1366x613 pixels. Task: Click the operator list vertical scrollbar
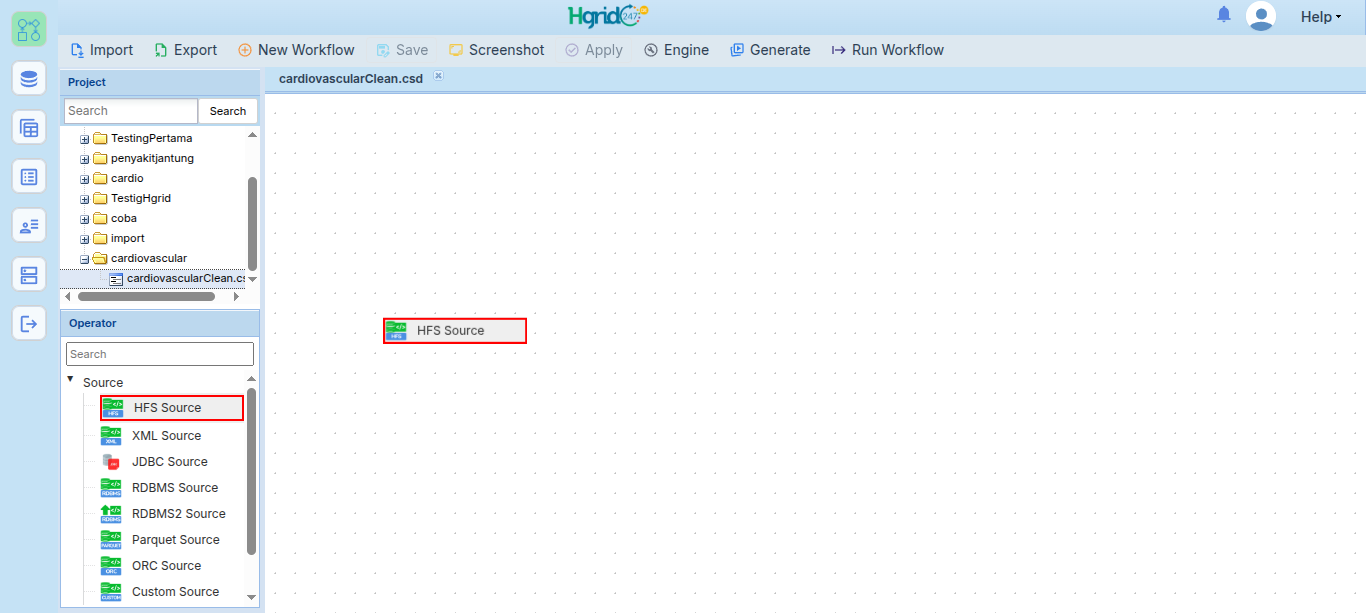251,471
